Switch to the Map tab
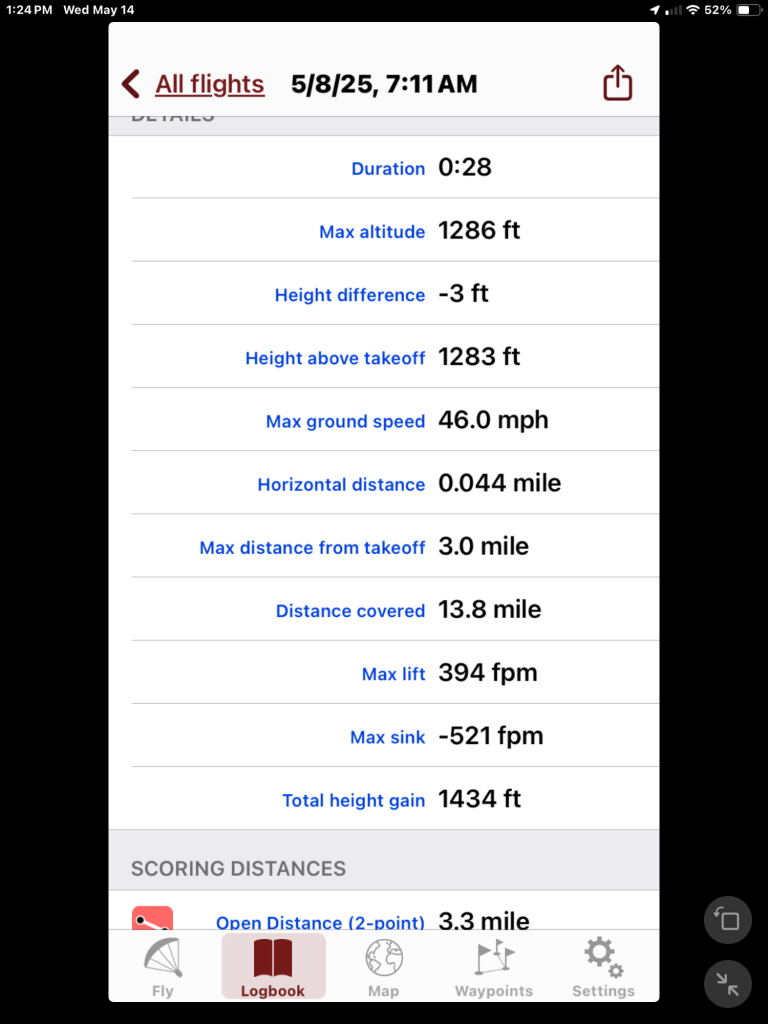The height and width of the screenshot is (1024, 768). pyautogui.click(x=383, y=967)
